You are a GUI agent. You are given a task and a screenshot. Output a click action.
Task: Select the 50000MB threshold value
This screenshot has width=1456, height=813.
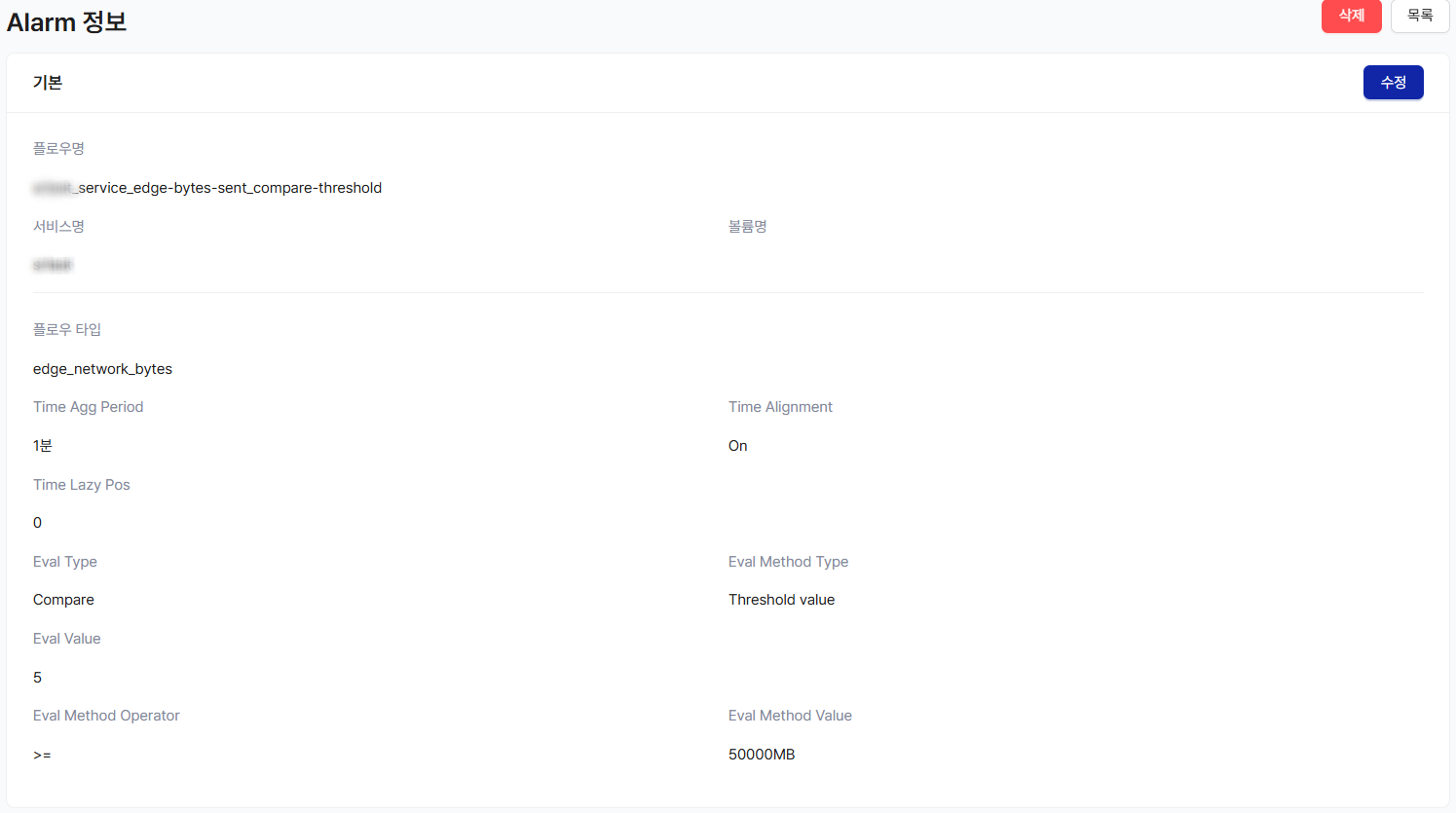(762, 755)
